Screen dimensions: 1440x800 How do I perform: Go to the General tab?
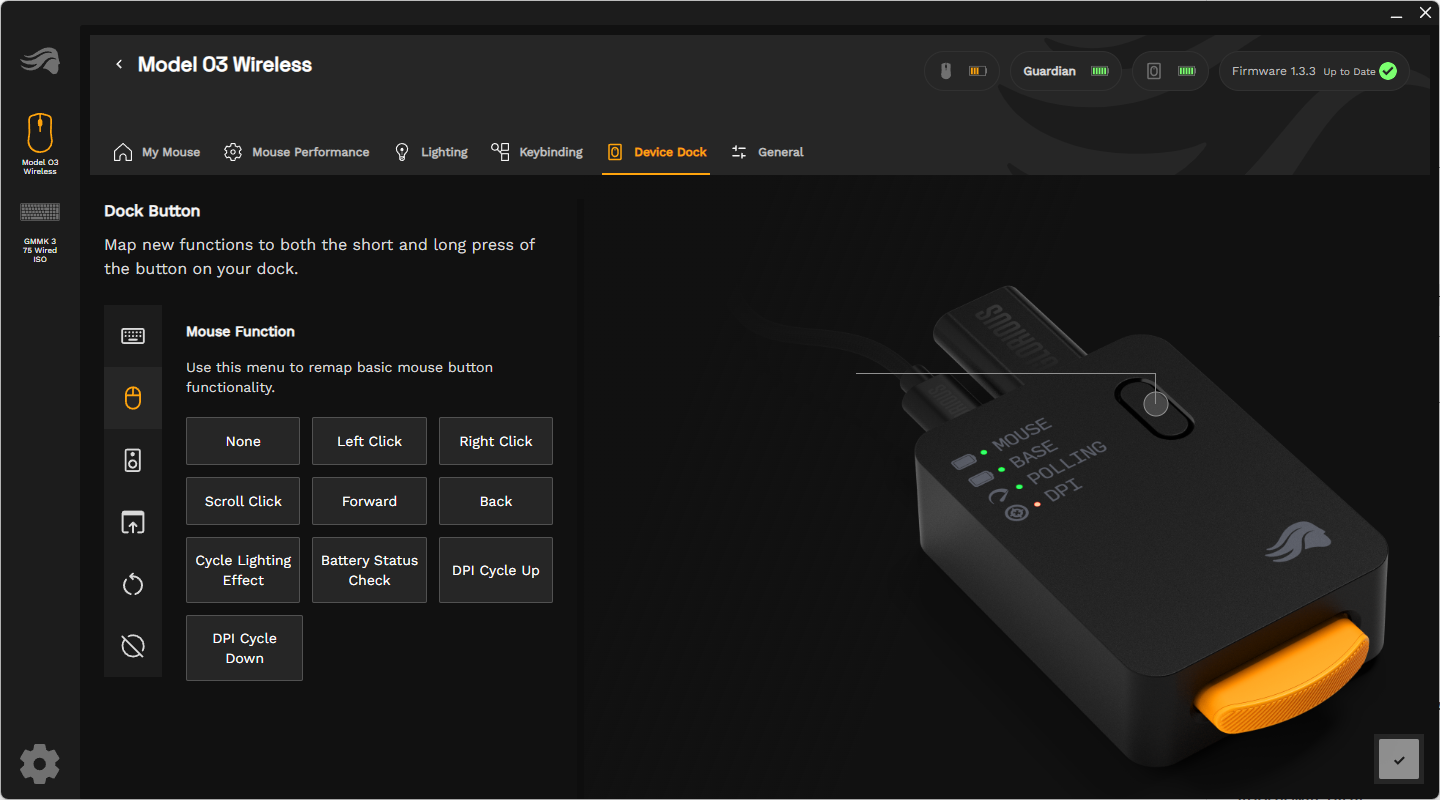767,152
